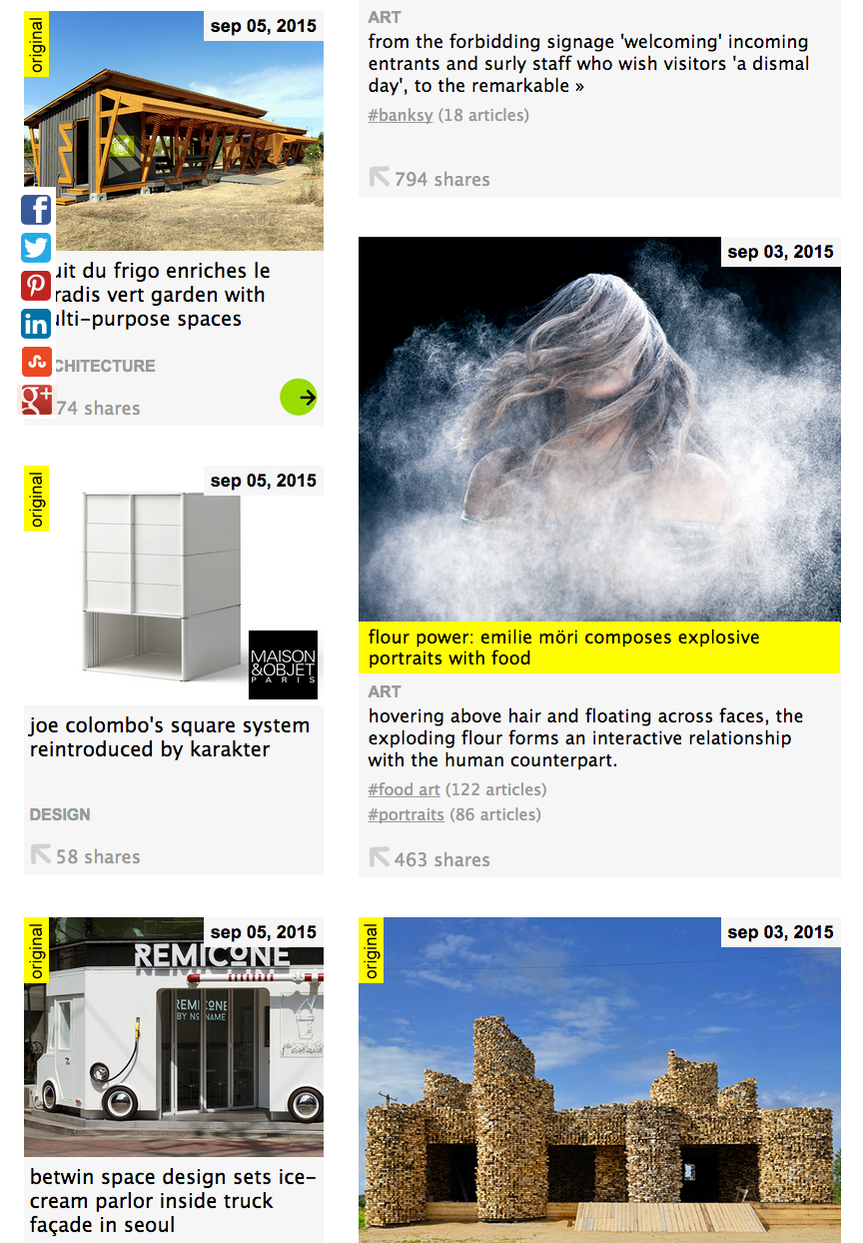Share on Google Plus
863x1243 pixels.
coord(36,399)
